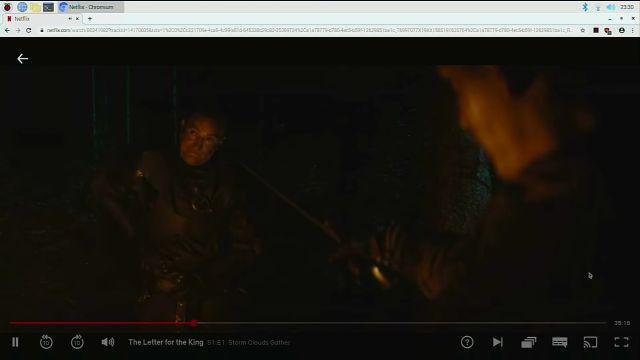Reload the Netflix page in the browser
Screen dimensions: 640x360
coord(29,30)
